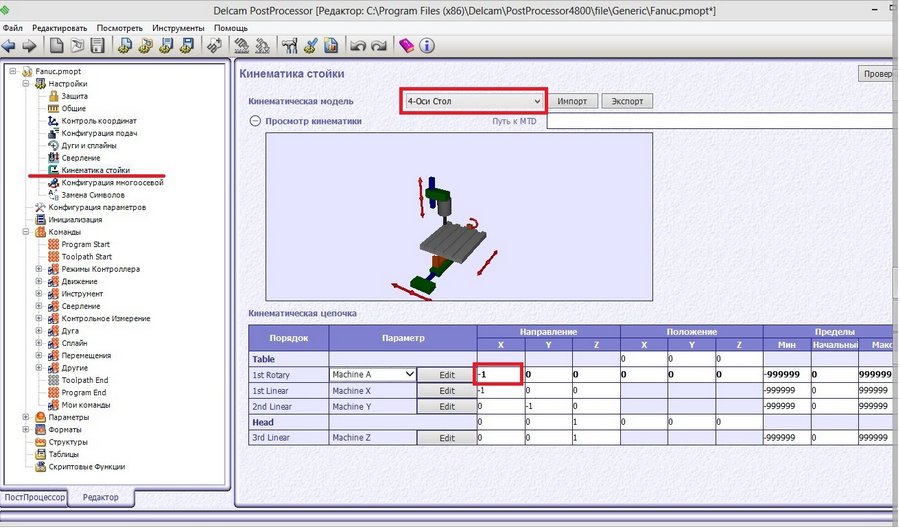Select Toolpath Start tree item
This screenshot has width=900, height=528.
(87, 257)
